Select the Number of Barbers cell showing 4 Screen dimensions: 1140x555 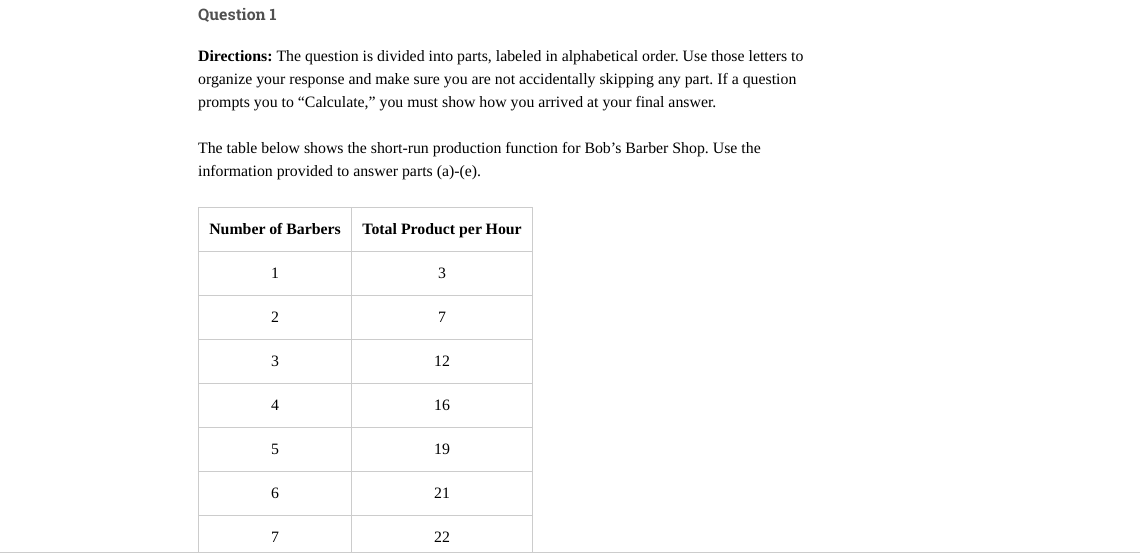coord(275,405)
